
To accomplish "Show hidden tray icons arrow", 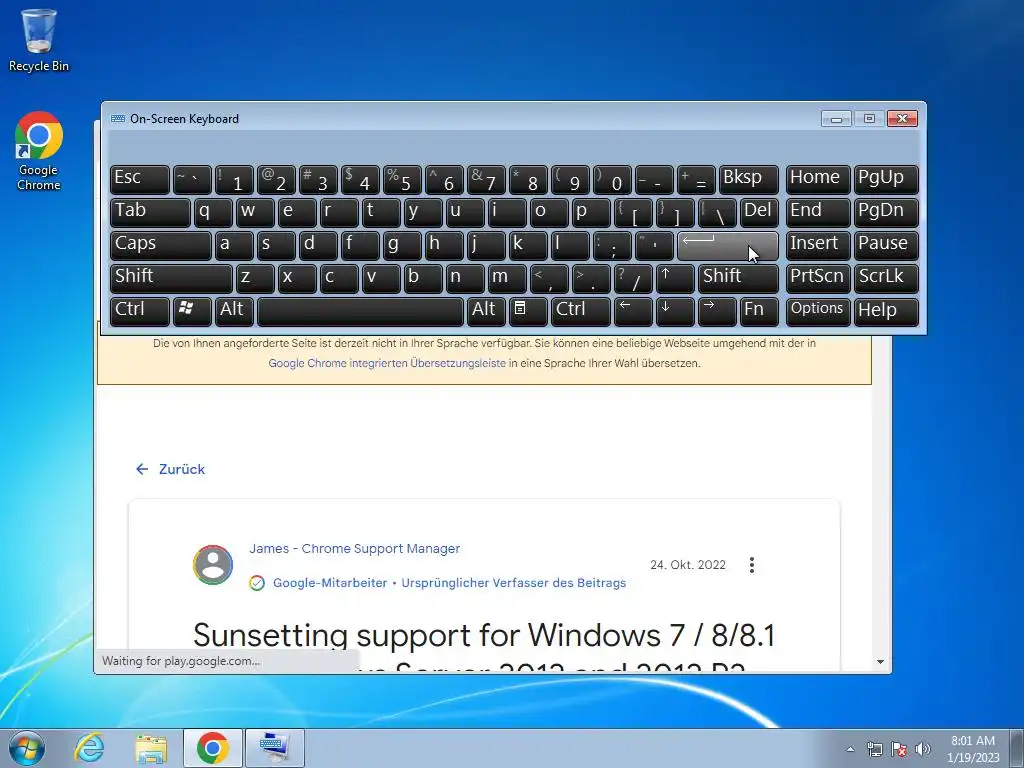I will [x=850, y=749].
